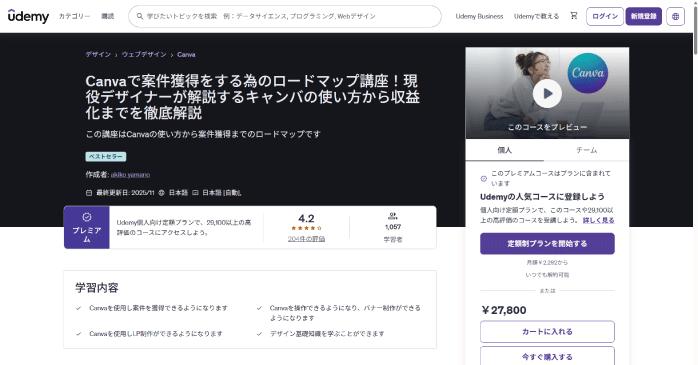
Task: Click the 1,057 students count
Action: (x=393, y=227)
